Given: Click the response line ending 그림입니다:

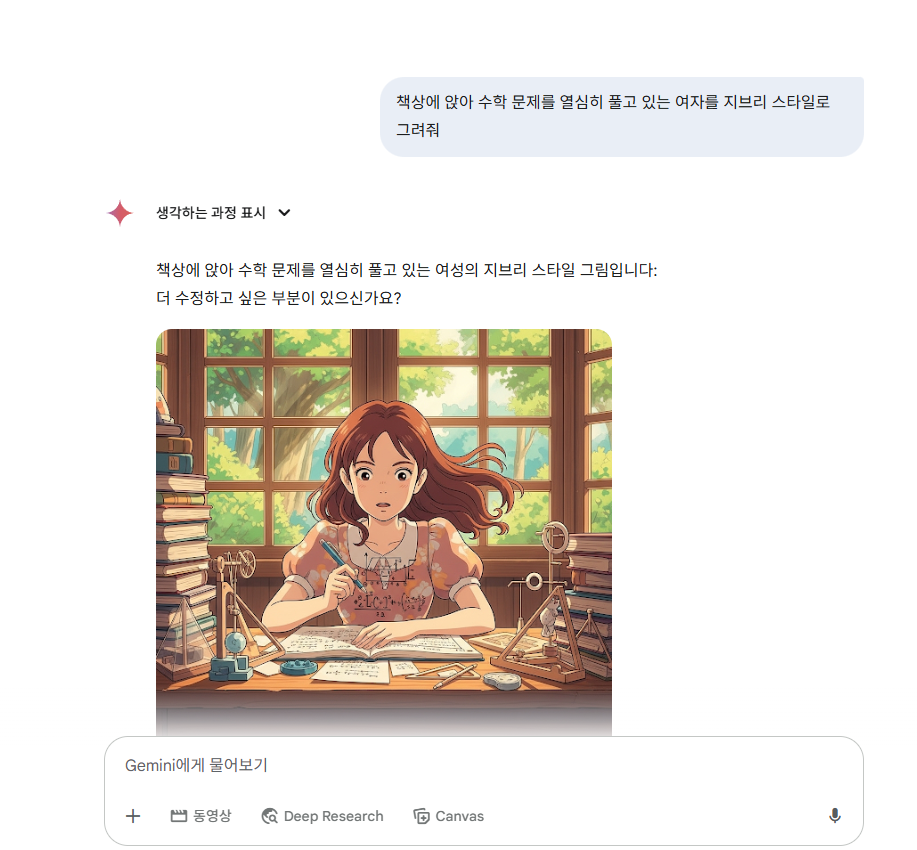Looking at the screenshot, I should click(406, 270).
